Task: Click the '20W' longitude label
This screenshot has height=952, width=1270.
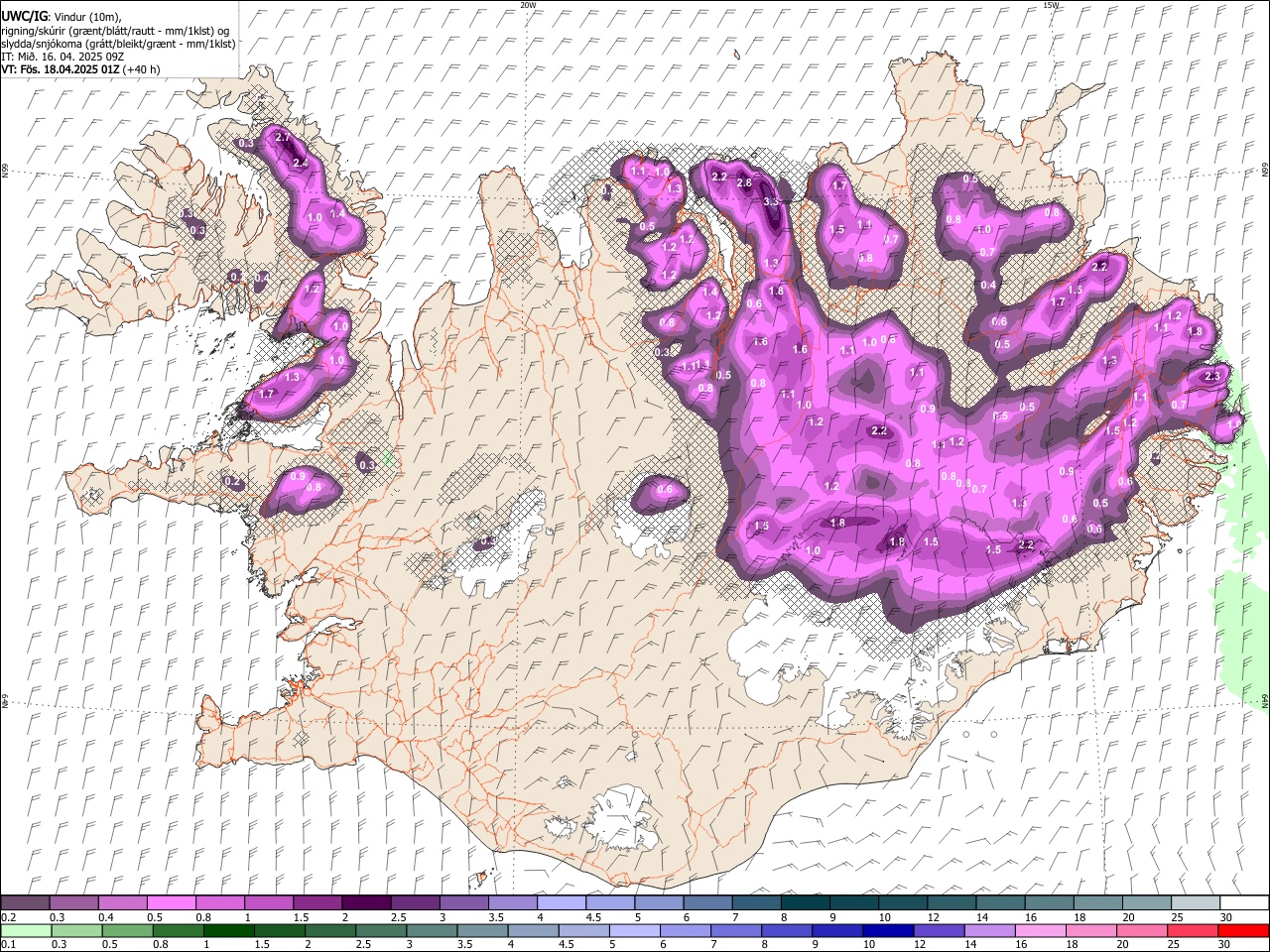Action: point(528,5)
